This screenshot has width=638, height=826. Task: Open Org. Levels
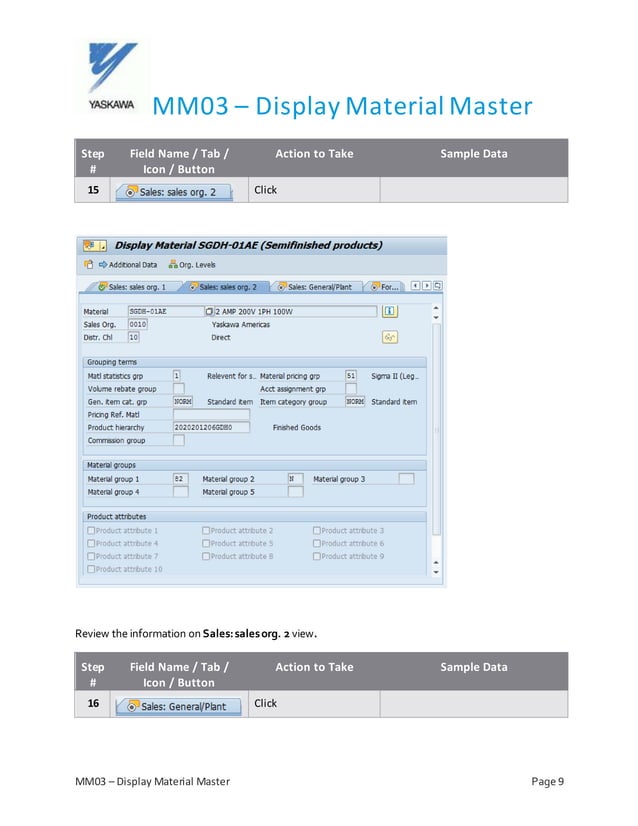pyautogui.click(x=192, y=264)
